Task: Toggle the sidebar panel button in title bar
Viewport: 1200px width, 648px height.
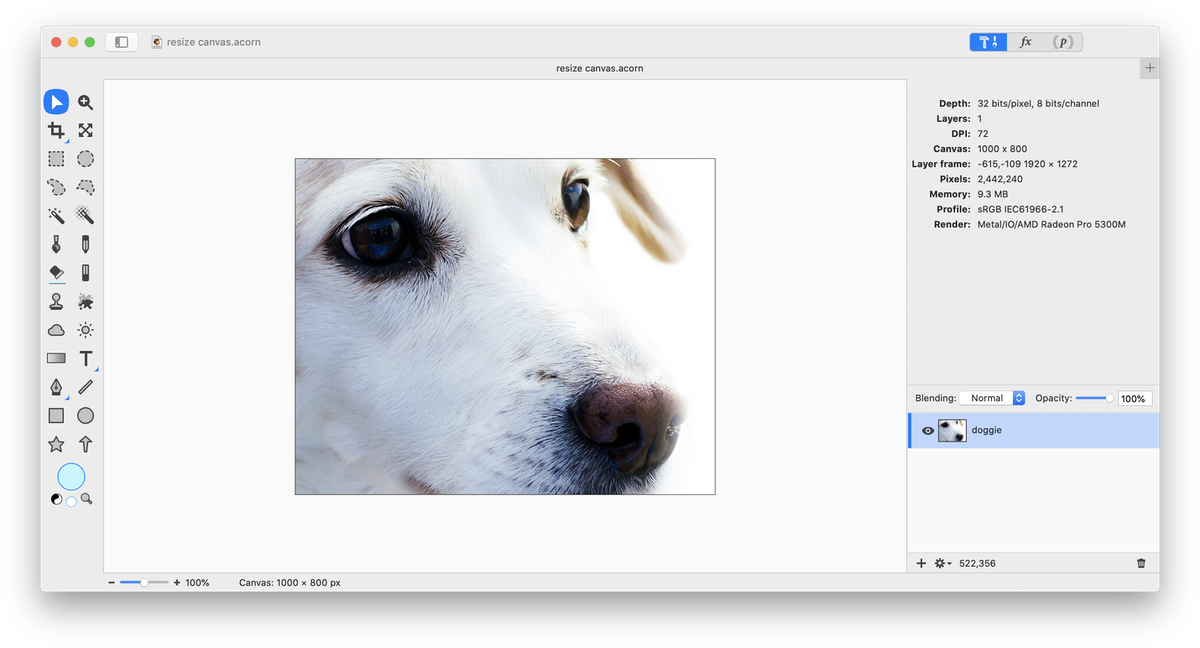Action: (121, 42)
